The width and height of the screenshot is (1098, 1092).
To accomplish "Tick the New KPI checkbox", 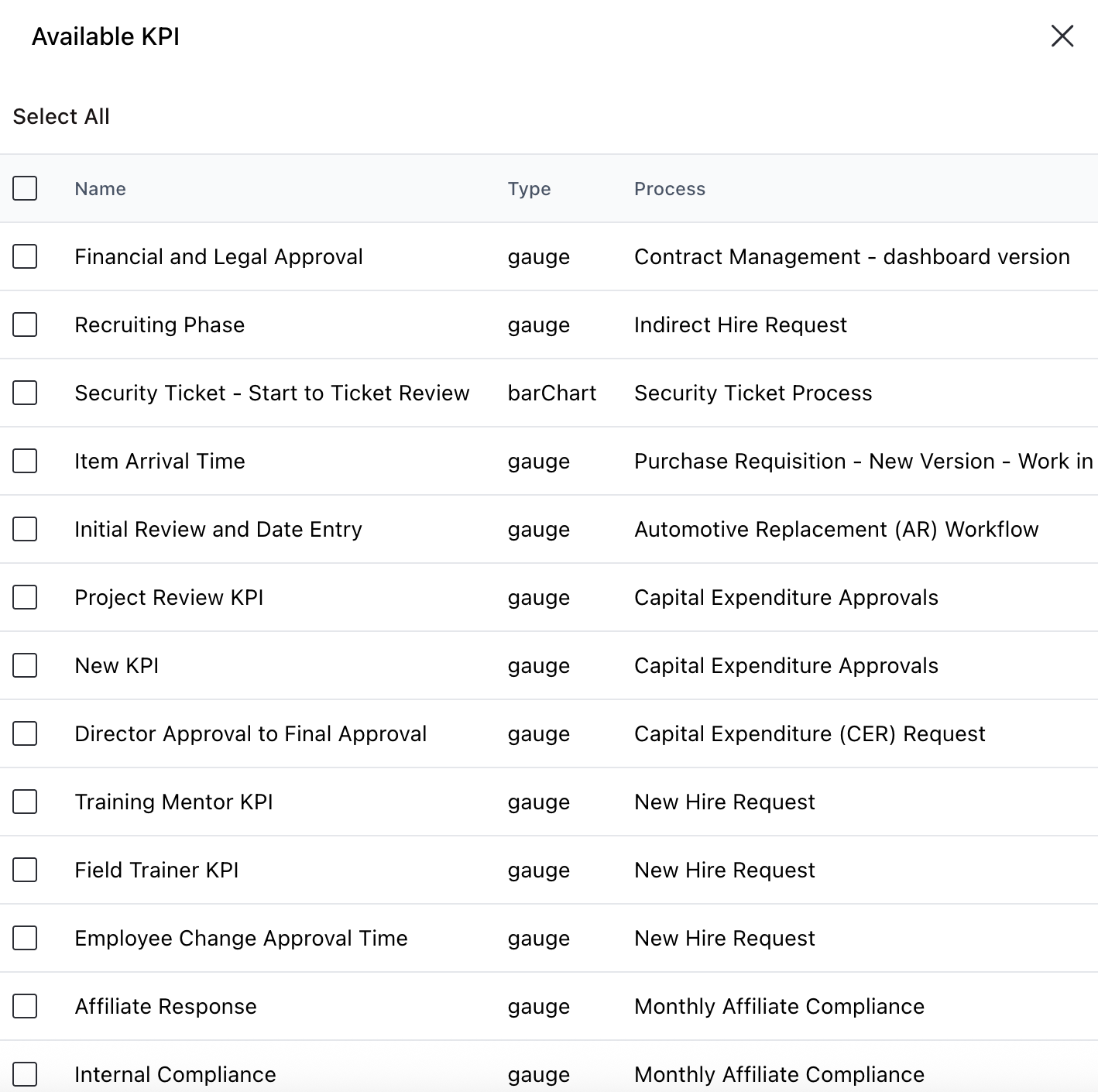I will 24,665.
